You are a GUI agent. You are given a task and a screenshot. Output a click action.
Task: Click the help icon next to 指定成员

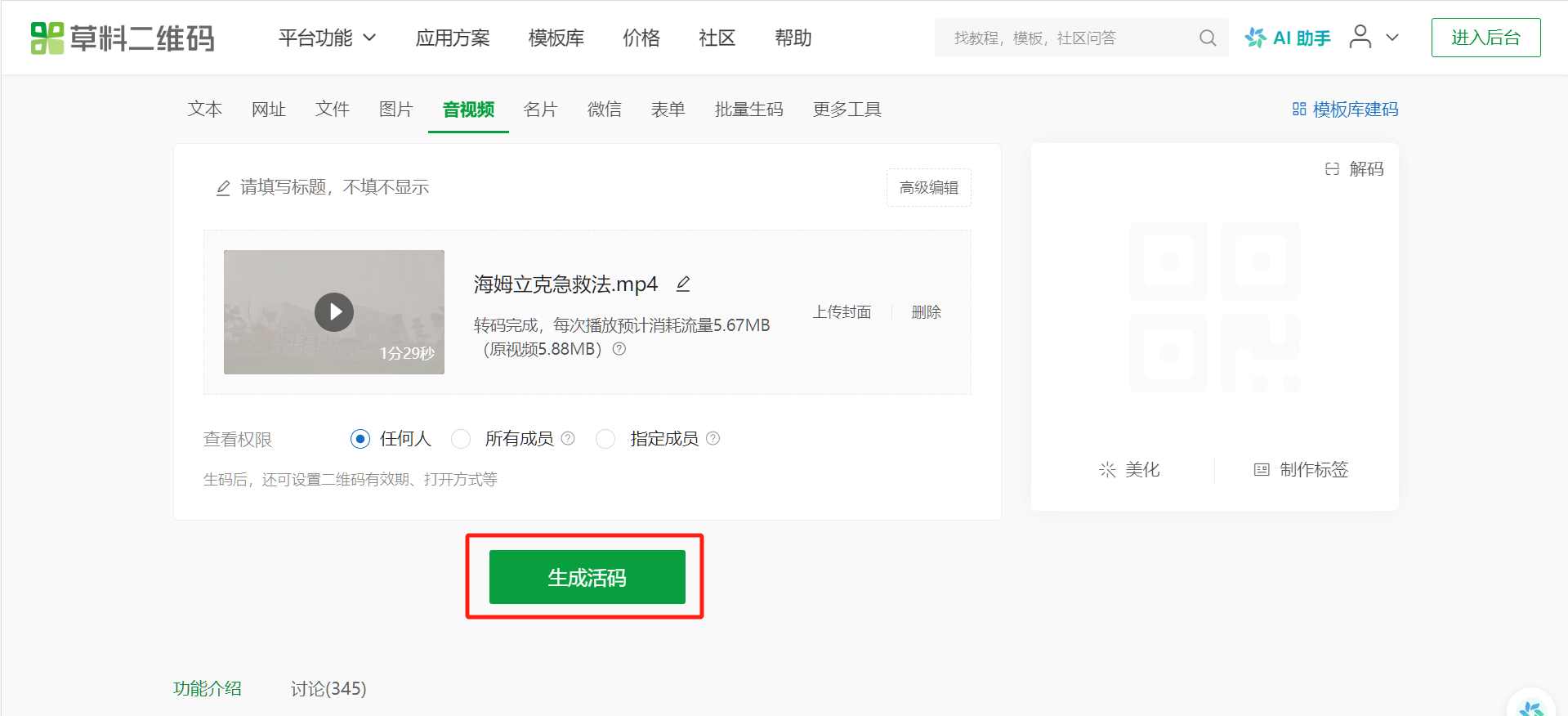click(x=713, y=438)
